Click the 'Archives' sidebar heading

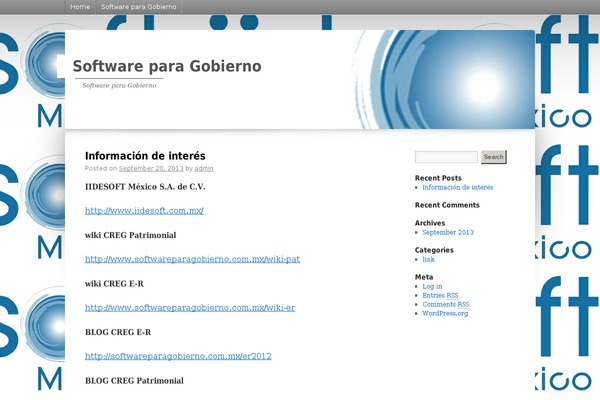click(x=430, y=223)
